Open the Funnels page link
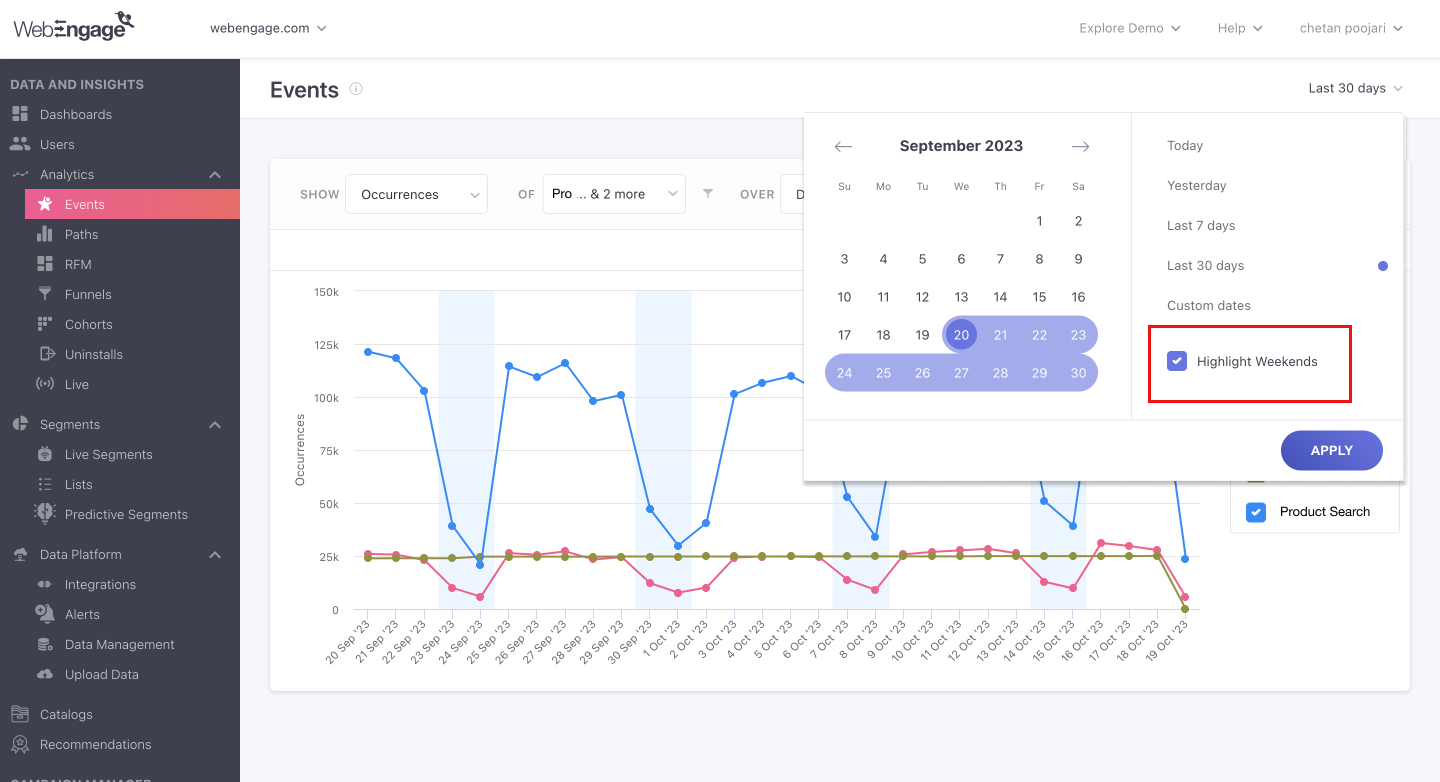The image size is (1440, 782). [x=88, y=294]
